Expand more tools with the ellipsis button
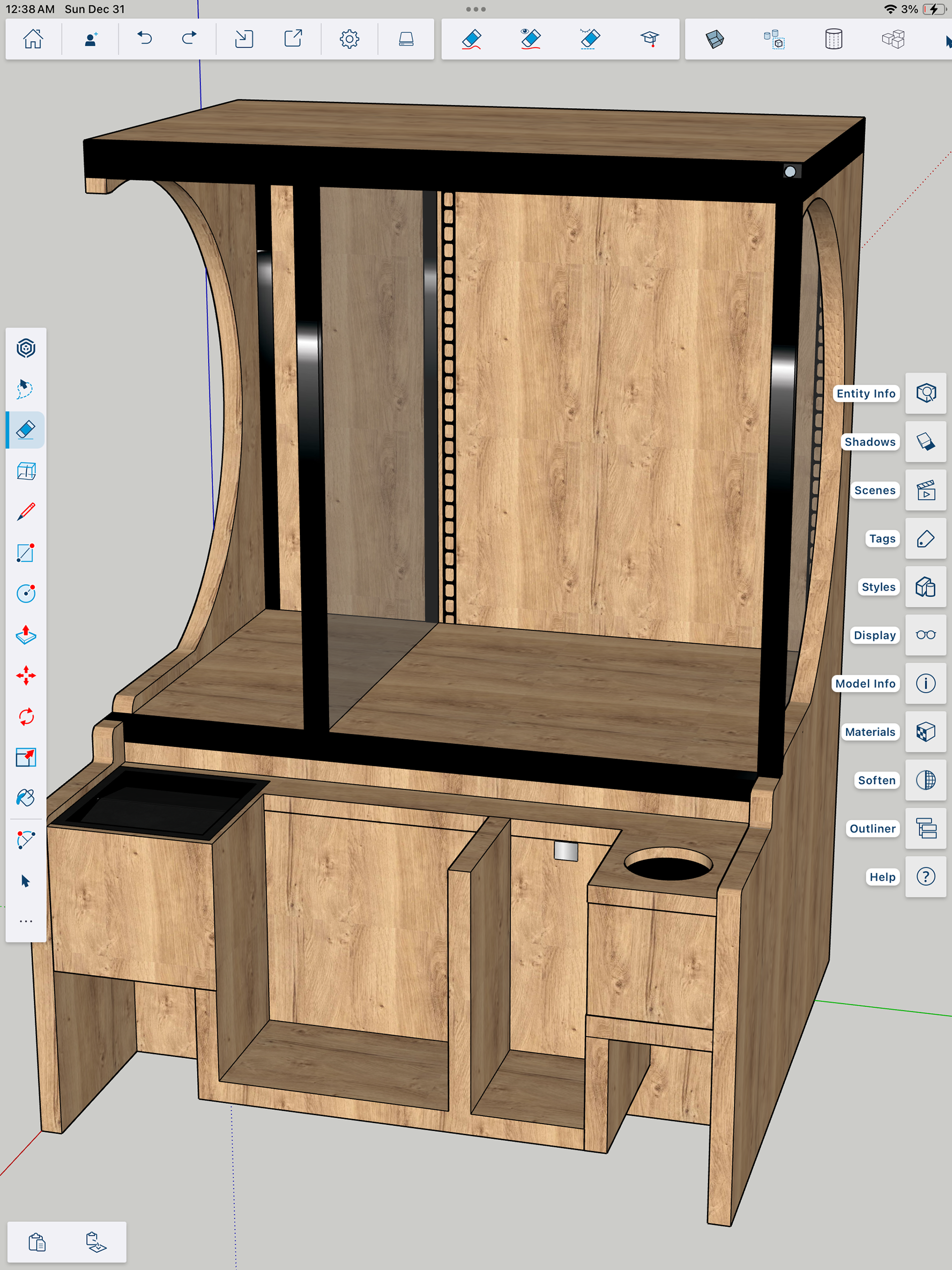952x1270 pixels. click(x=26, y=921)
